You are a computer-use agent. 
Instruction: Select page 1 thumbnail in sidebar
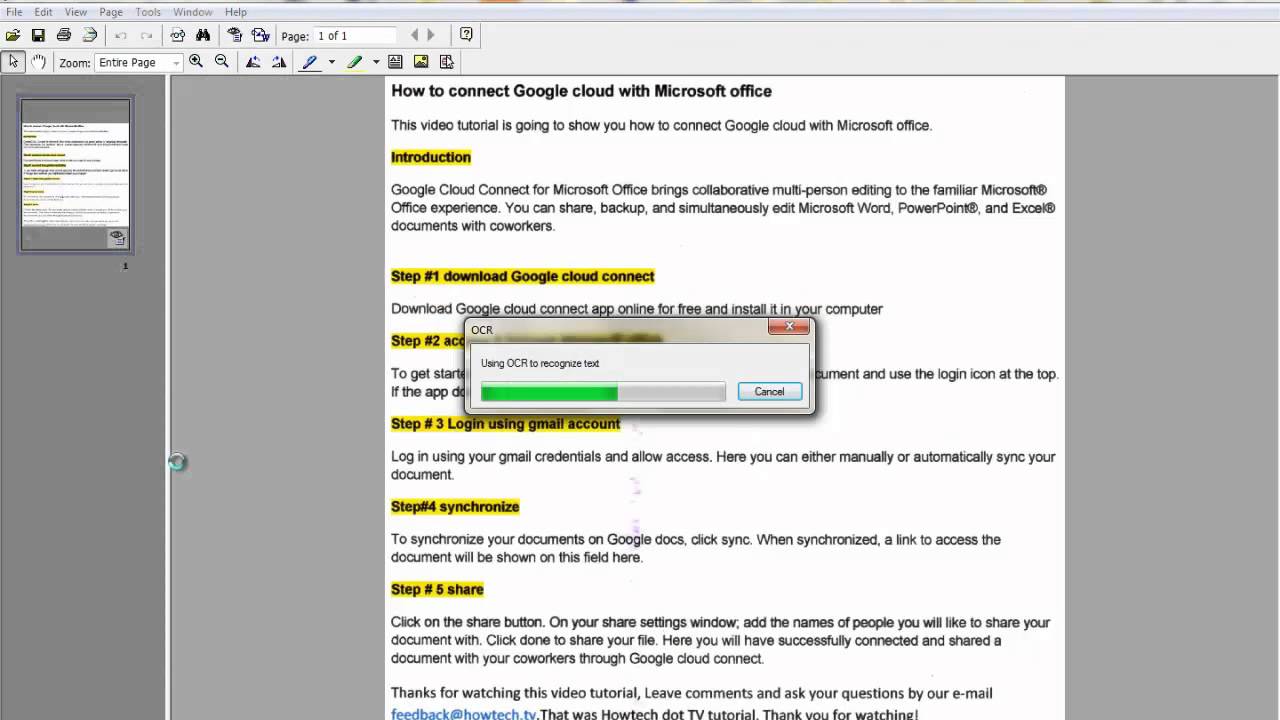pyautogui.click(x=76, y=174)
